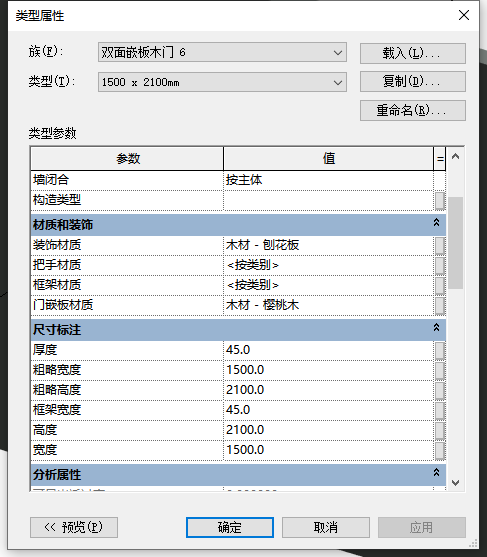The image size is (487, 557).
Task: Open the 族 family dropdown
Action: click(222, 52)
